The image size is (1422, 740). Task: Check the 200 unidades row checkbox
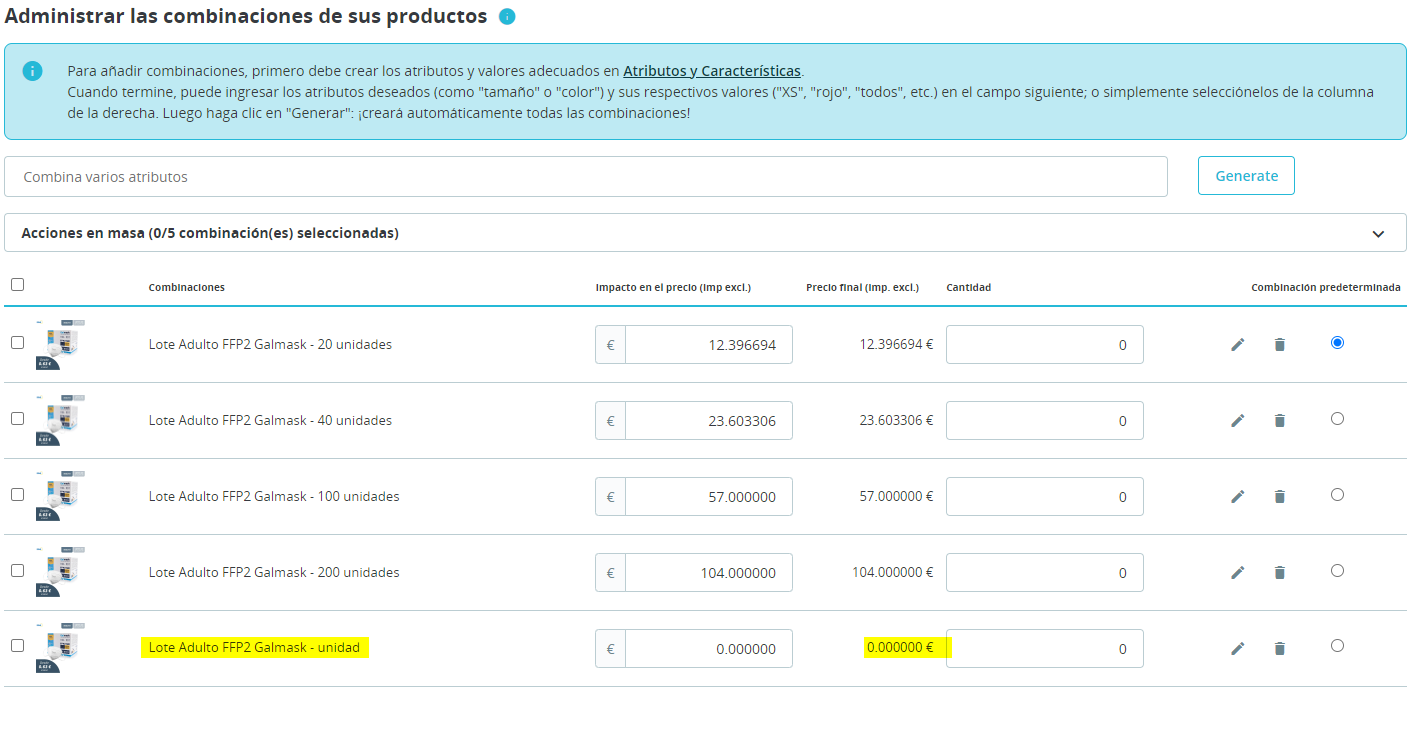(17, 570)
